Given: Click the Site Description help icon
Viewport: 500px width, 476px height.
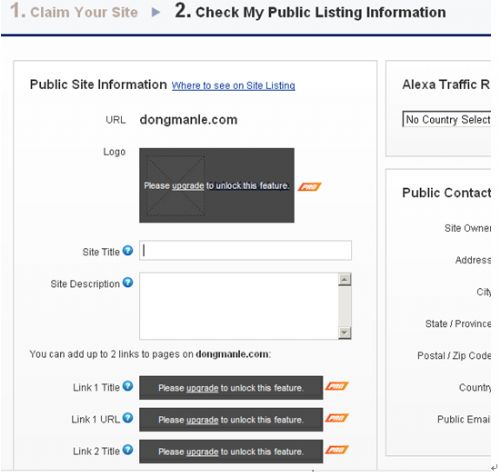Looking at the screenshot, I should (128, 282).
